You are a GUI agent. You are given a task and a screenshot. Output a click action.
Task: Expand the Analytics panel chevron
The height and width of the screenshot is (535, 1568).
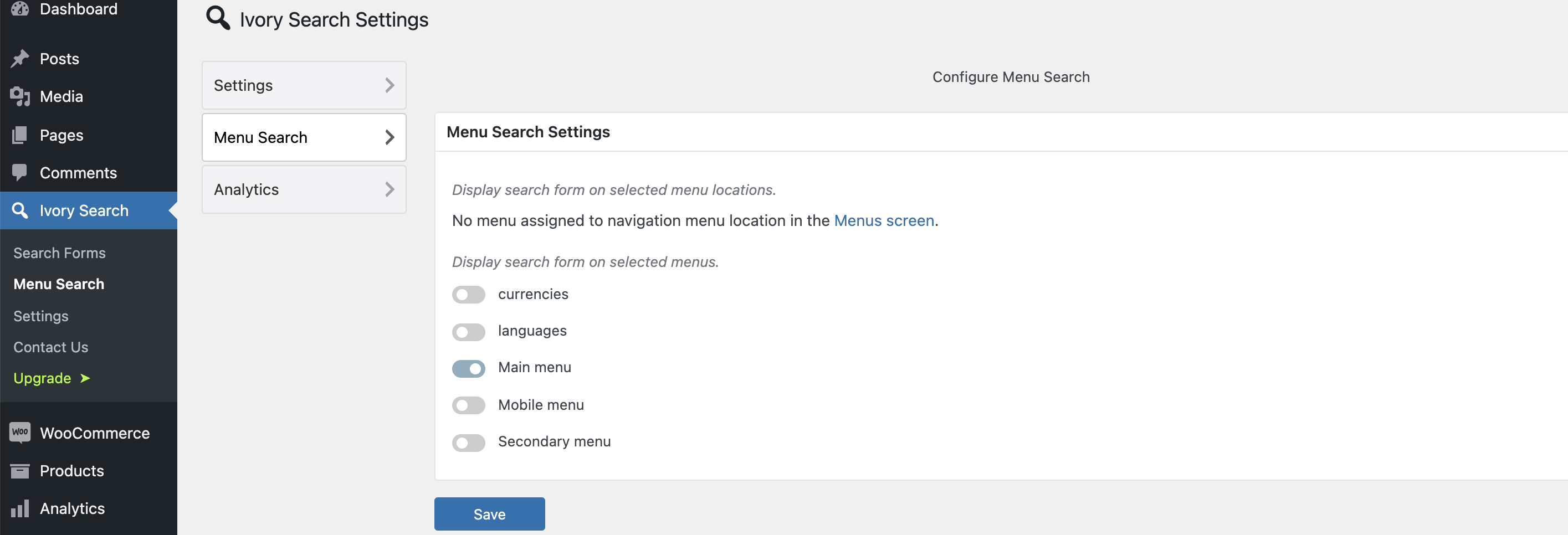point(390,189)
